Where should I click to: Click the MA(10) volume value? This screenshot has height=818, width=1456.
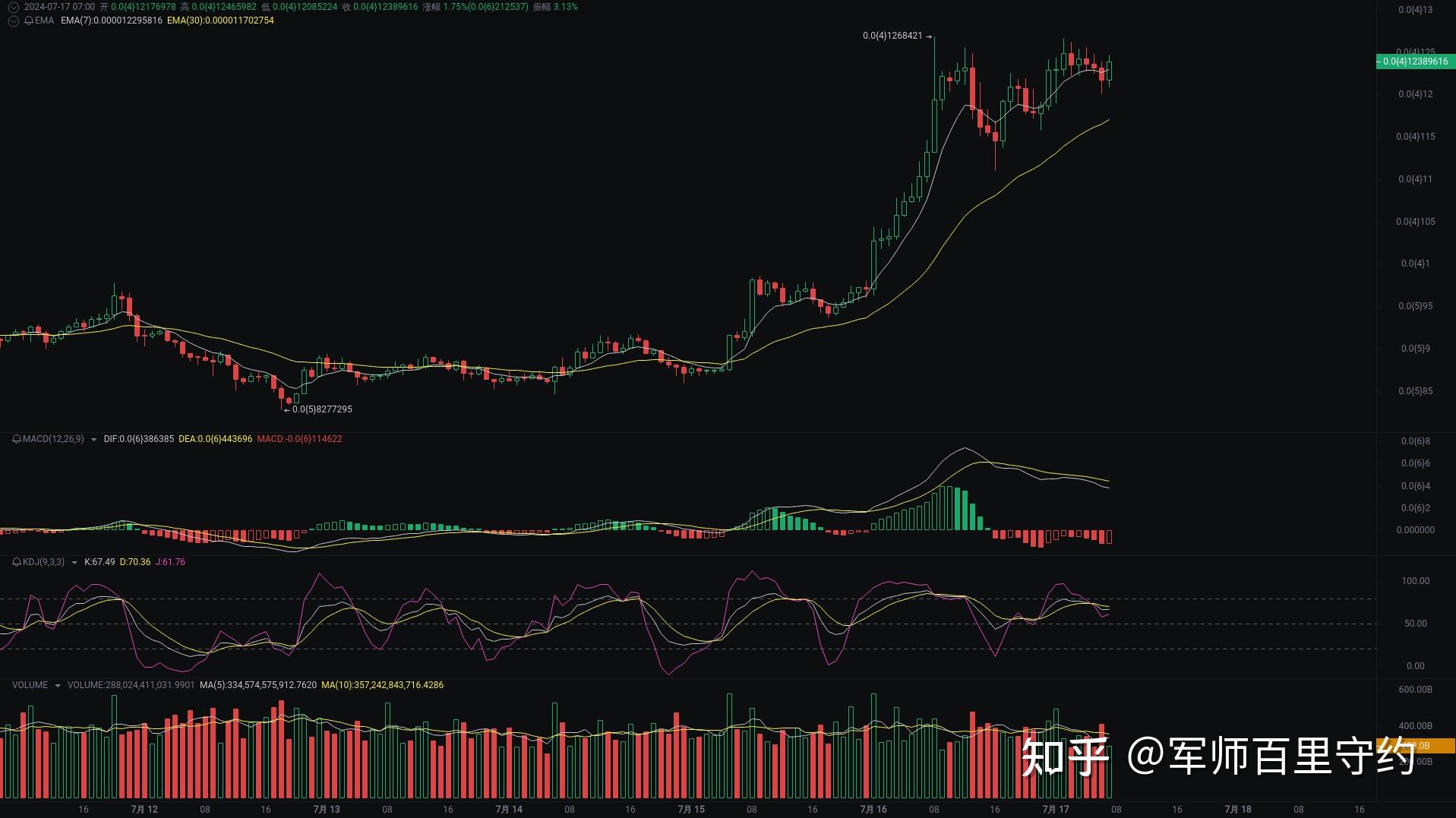[x=383, y=685]
